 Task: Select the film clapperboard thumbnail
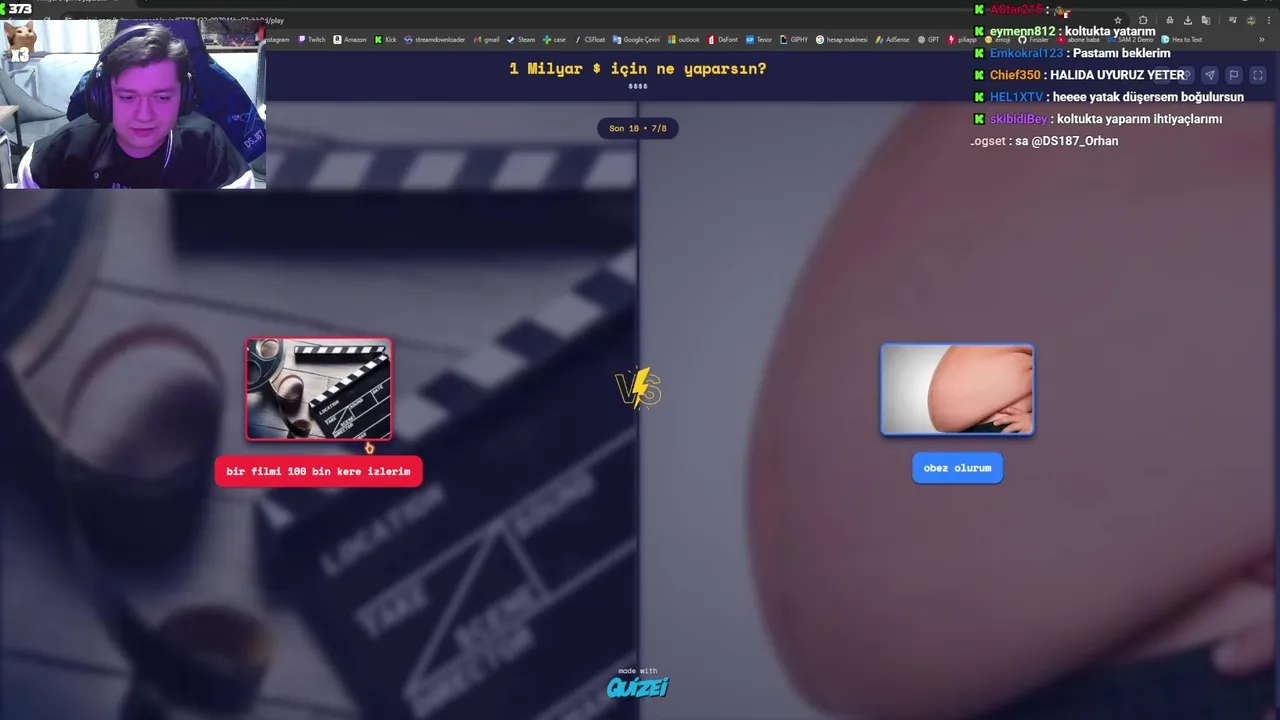coord(319,389)
